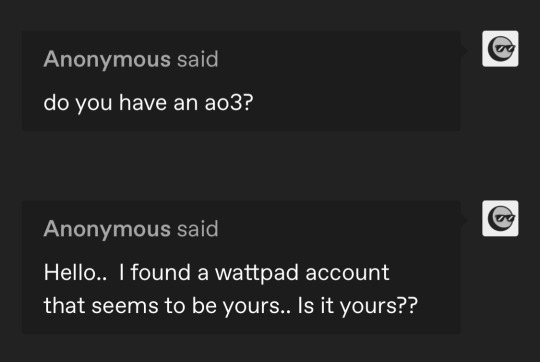Viewport: 540px width, 362px height.
Task: Click the word "said" in the first ask
Action: coord(198,59)
